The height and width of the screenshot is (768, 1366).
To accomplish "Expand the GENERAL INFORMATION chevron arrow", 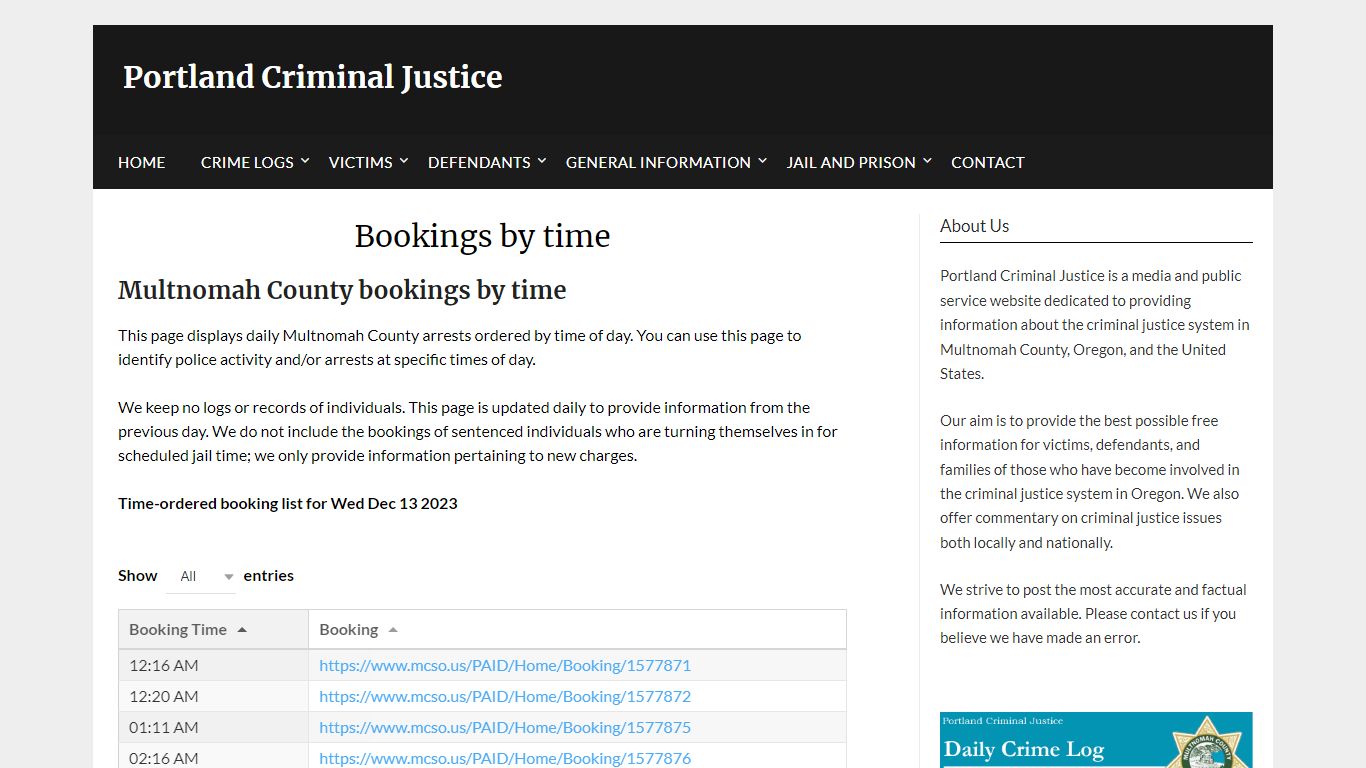I will click(761, 161).
